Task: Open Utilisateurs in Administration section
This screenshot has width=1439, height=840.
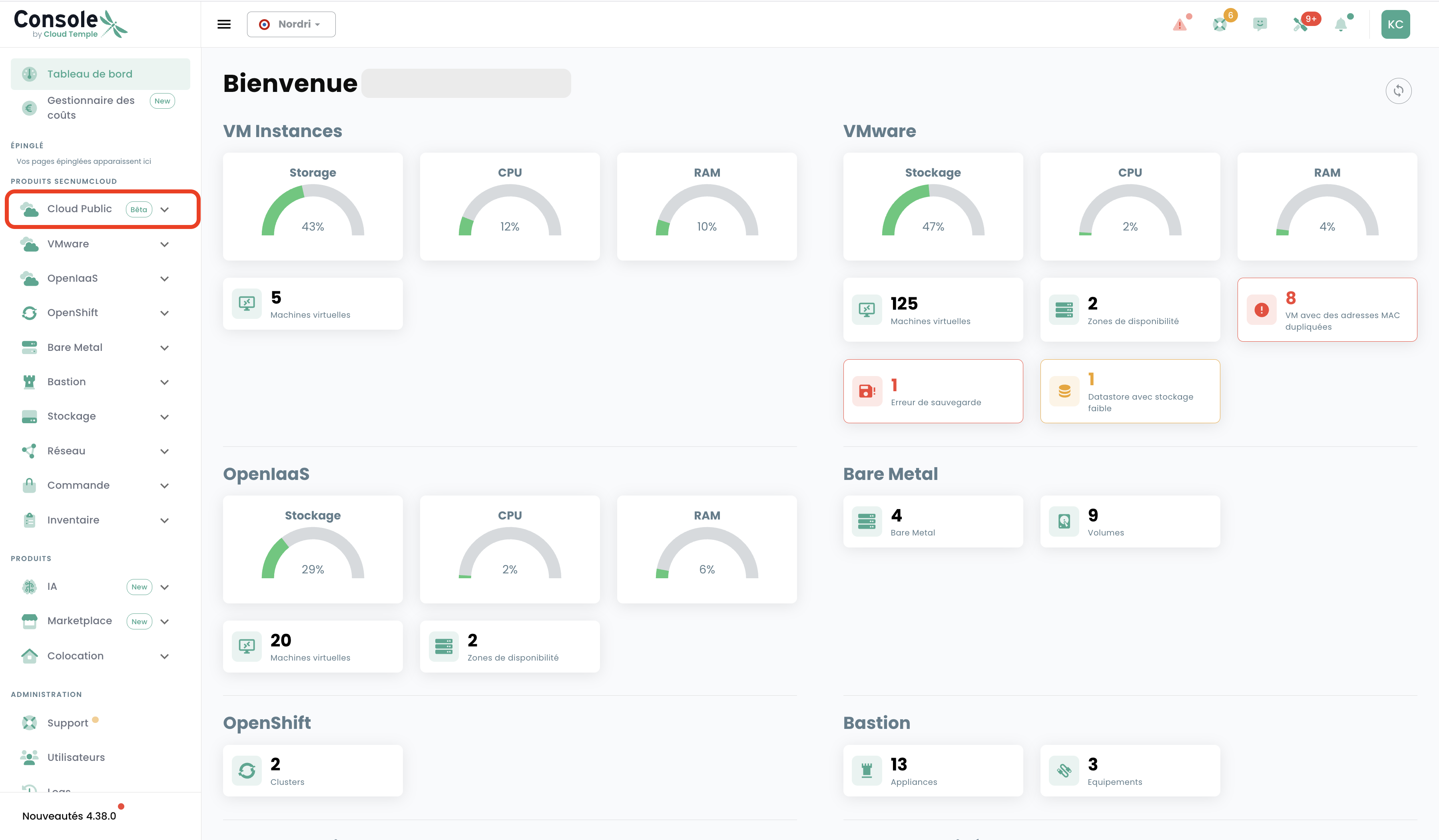Action: (76, 757)
